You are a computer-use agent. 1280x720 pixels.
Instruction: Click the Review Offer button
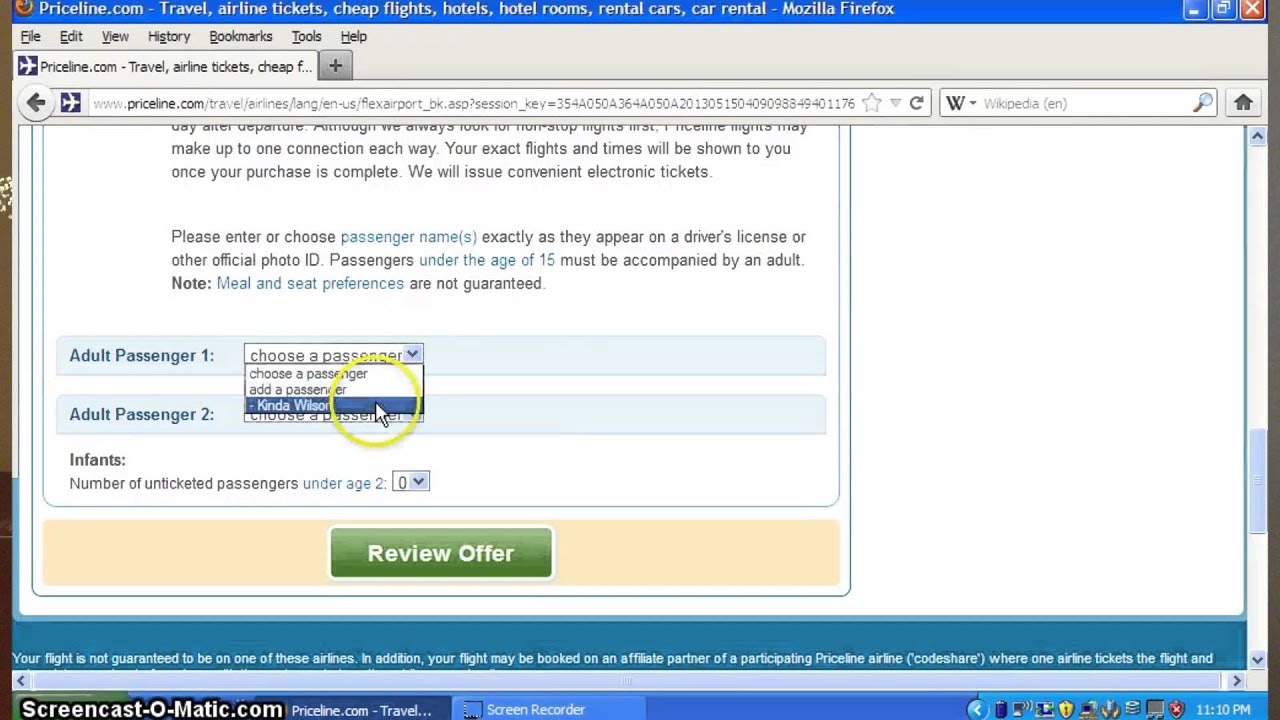[x=441, y=553]
